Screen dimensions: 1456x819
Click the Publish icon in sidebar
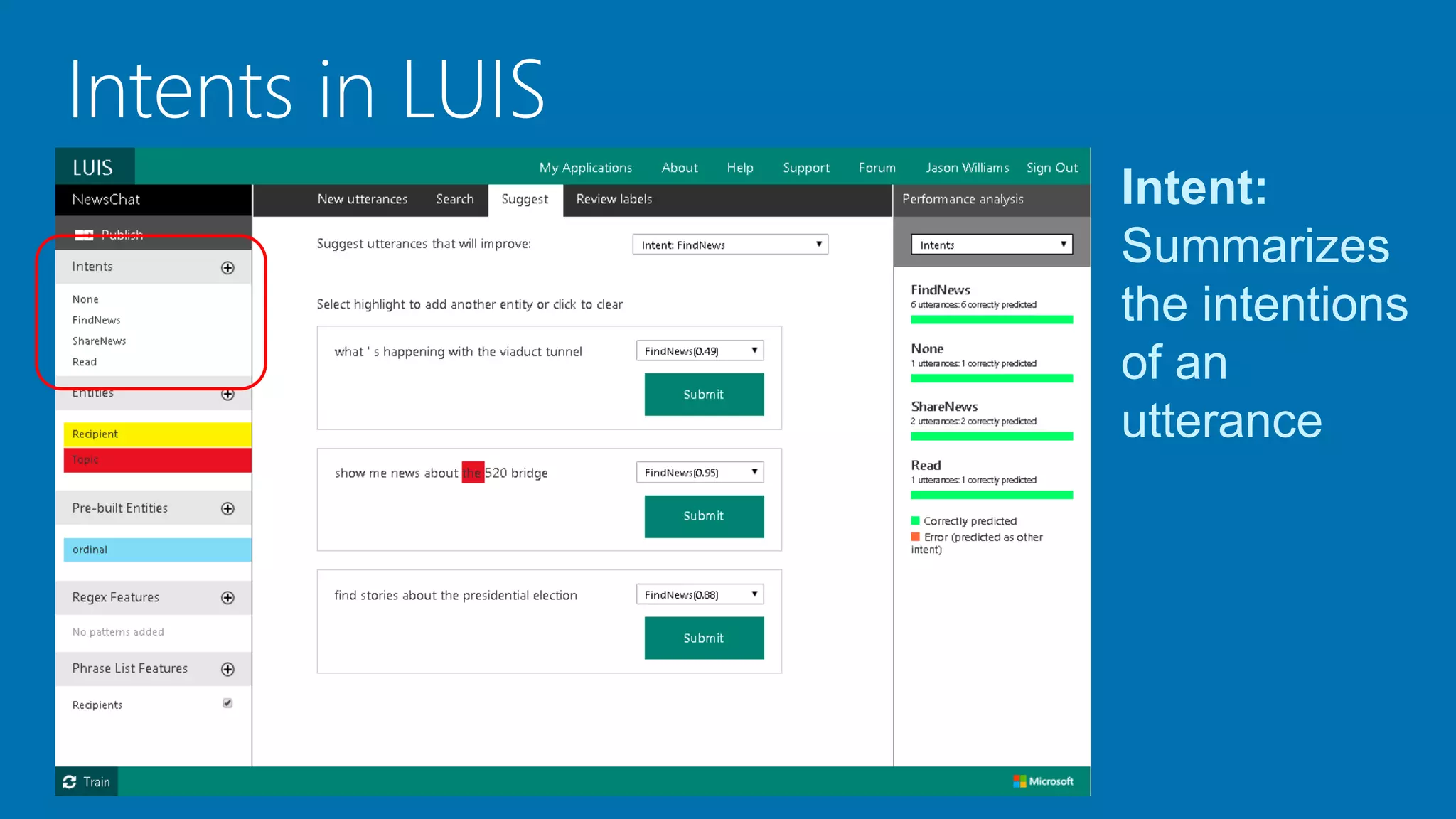84,235
